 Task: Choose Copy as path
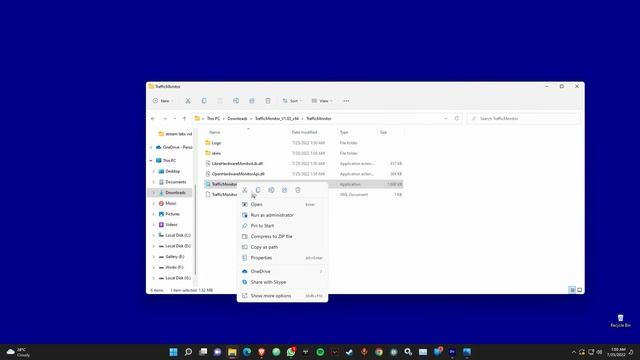[x=282, y=247]
